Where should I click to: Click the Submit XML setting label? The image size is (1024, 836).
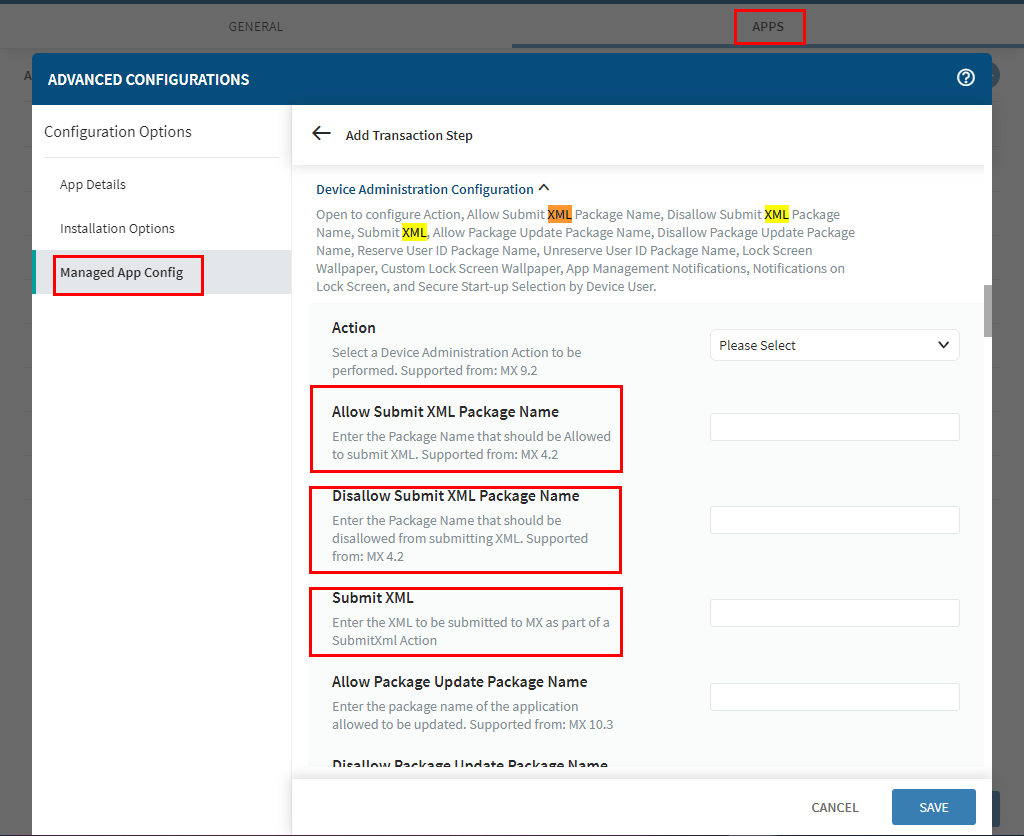pyautogui.click(x=373, y=598)
